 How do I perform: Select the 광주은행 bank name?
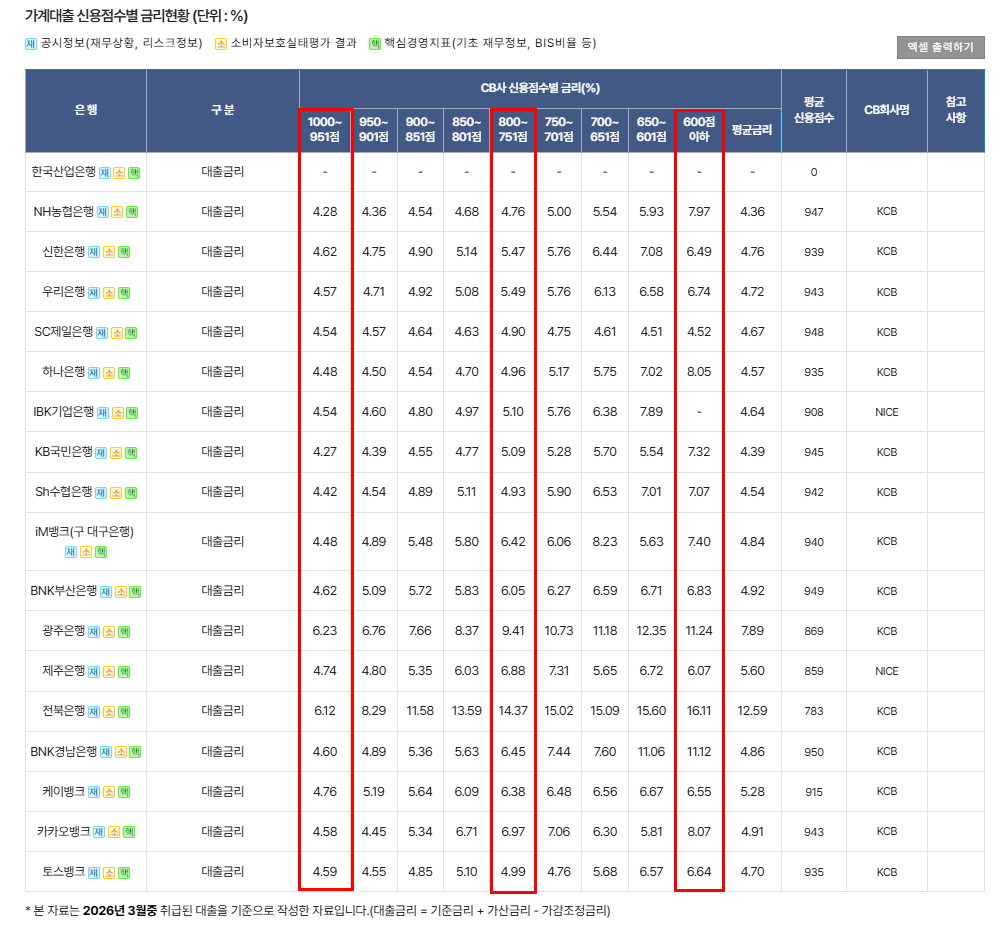63,631
